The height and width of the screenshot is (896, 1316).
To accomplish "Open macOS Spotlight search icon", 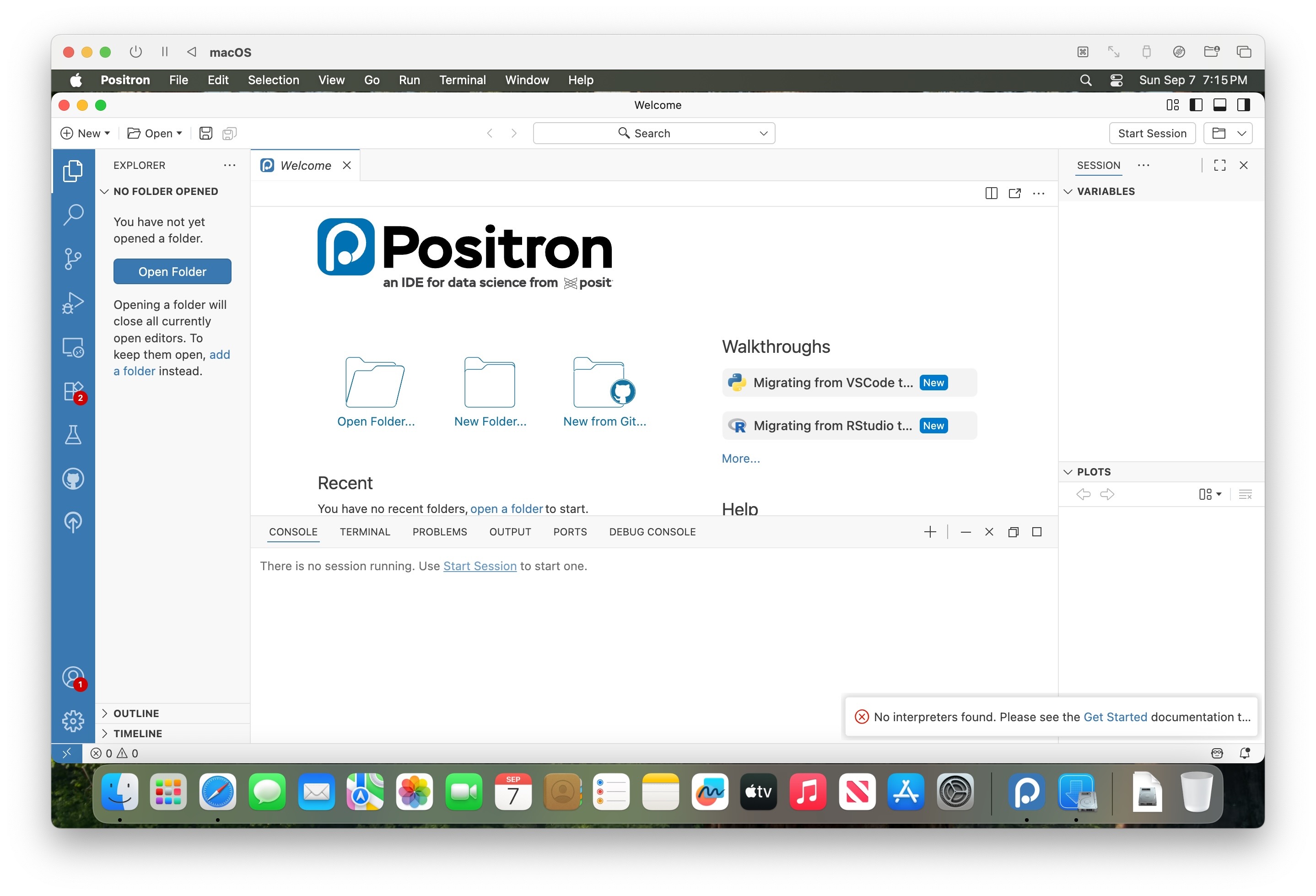I will click(1085, 80).
